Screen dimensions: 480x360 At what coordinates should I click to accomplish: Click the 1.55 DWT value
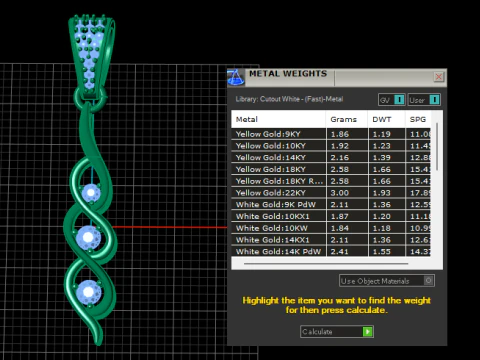tap(381, 251)
